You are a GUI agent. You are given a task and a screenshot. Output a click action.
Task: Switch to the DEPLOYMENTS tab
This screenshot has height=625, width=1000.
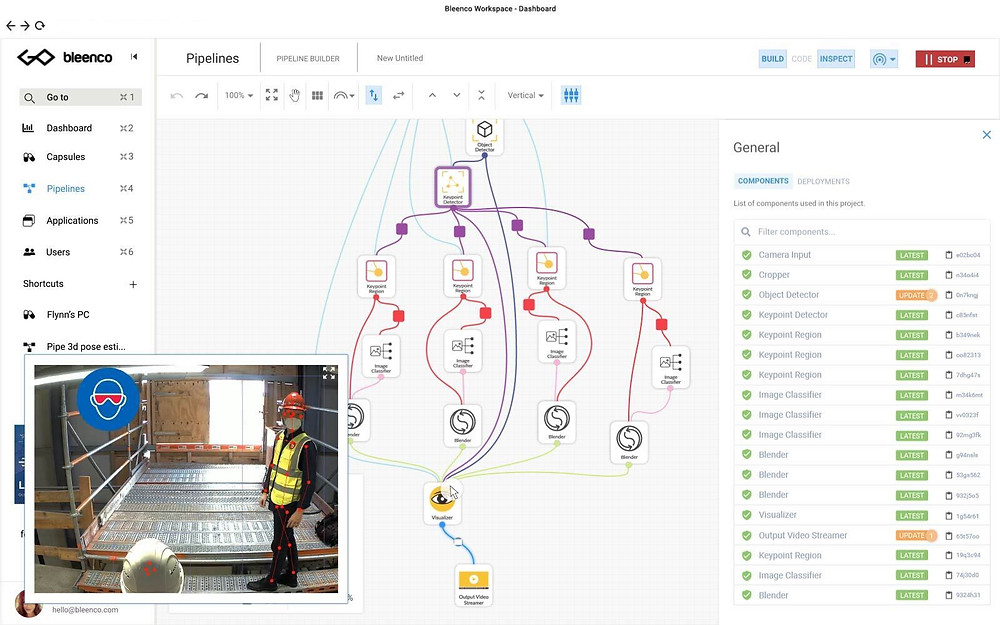tap(823, 182)
